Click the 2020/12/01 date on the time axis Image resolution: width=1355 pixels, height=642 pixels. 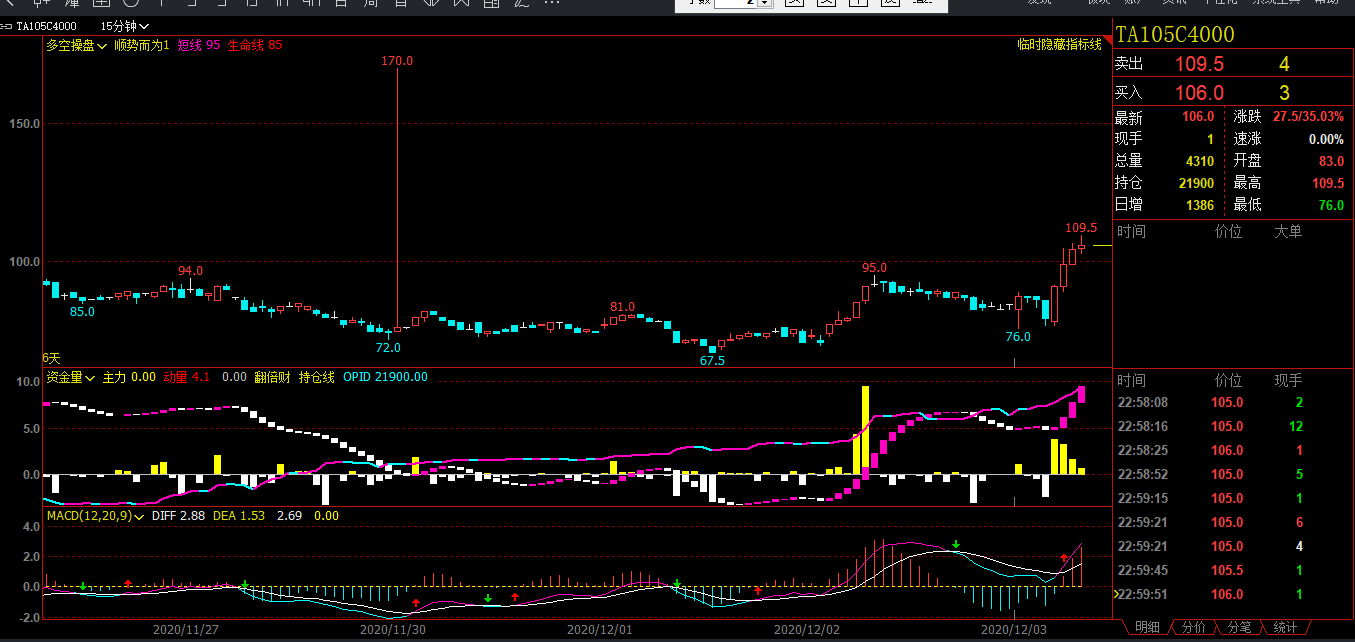coord(599,630)
